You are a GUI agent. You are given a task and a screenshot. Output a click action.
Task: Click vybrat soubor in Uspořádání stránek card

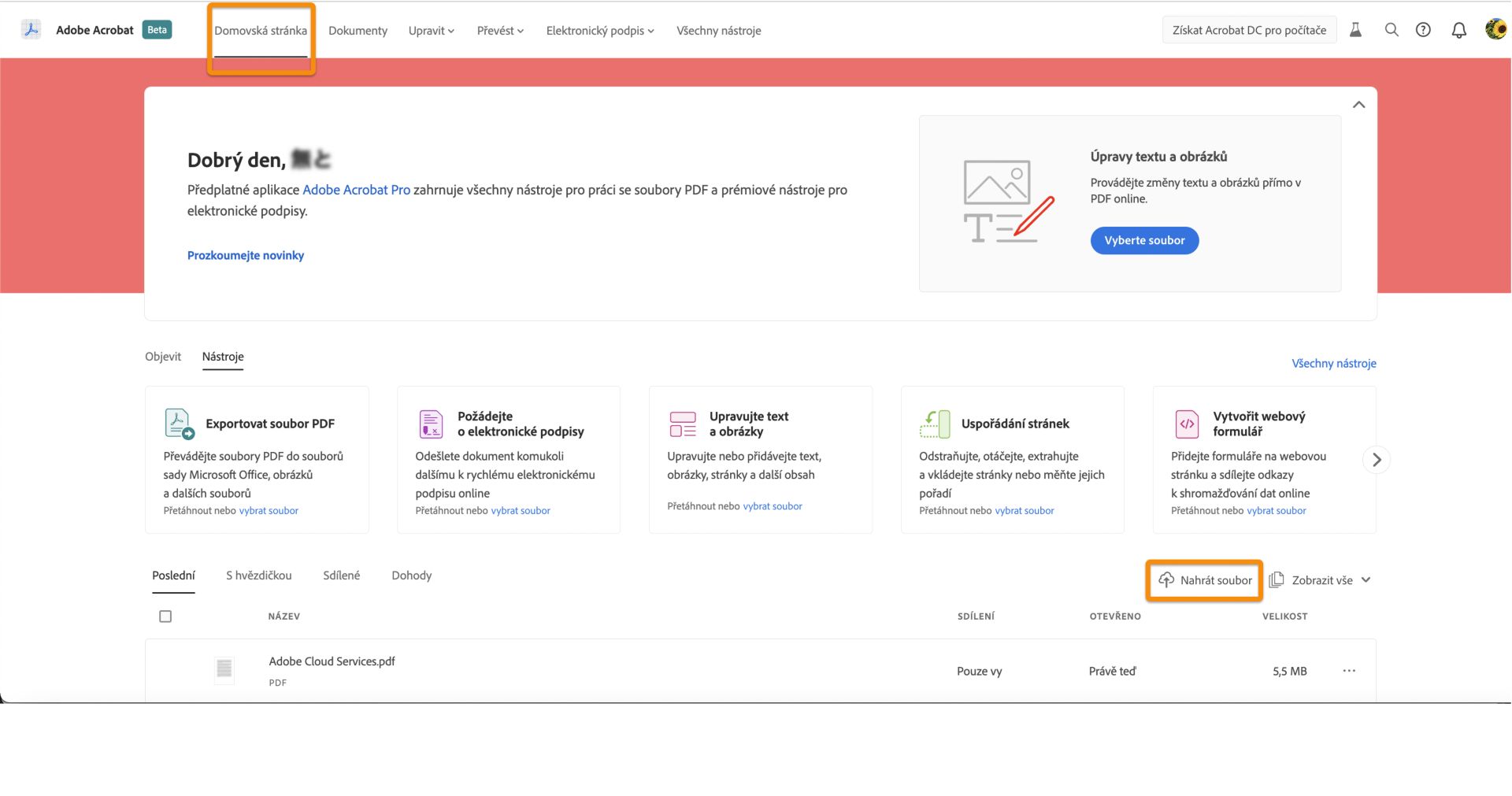1025,511
